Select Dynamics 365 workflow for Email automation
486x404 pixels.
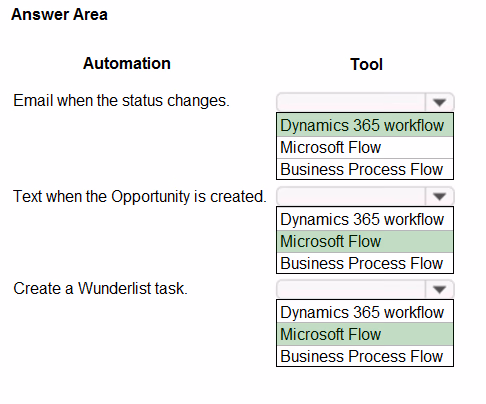click(365, 125)
